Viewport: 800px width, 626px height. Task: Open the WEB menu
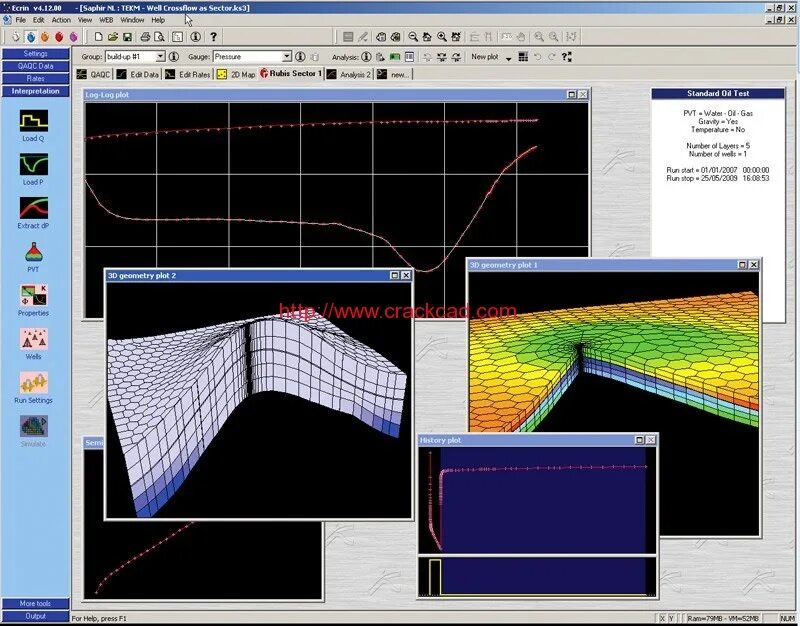pyautogui.click(x=106, y=20)
